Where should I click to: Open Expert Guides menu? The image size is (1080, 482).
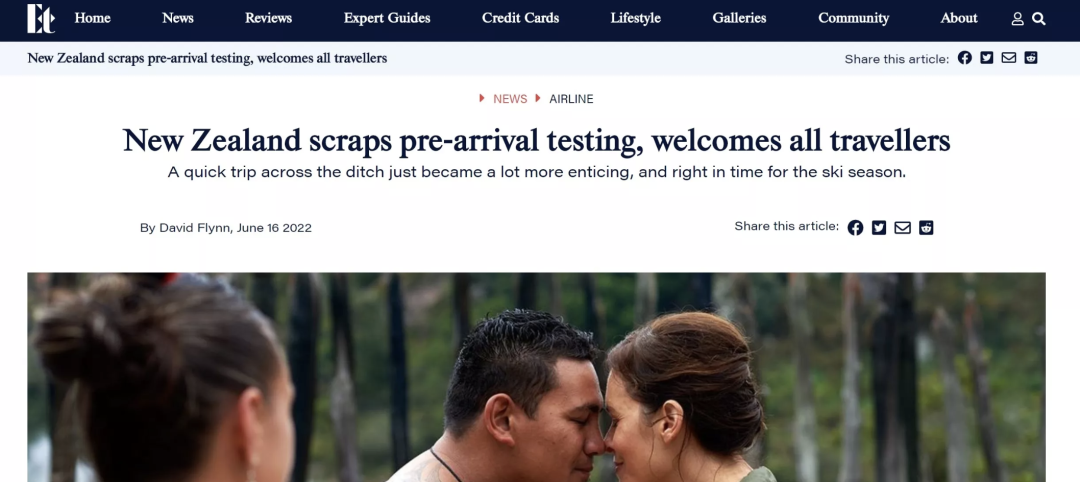[387, 19]
